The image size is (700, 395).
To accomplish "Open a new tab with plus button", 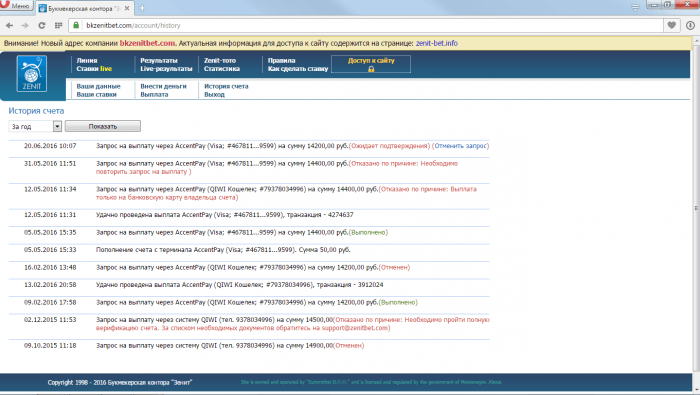I will coord(142,8).
